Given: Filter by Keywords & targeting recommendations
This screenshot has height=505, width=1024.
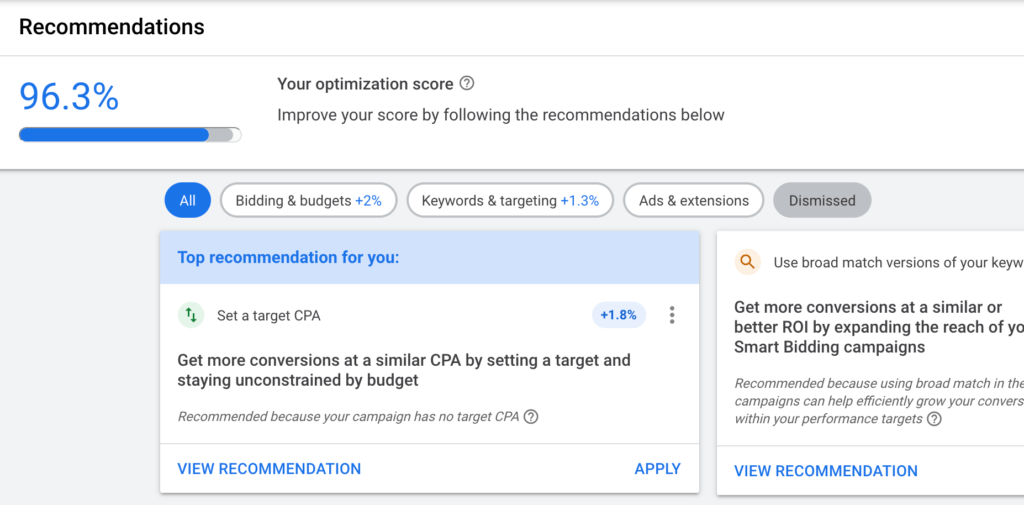Looking at the screenshot, I should [510, 200].
